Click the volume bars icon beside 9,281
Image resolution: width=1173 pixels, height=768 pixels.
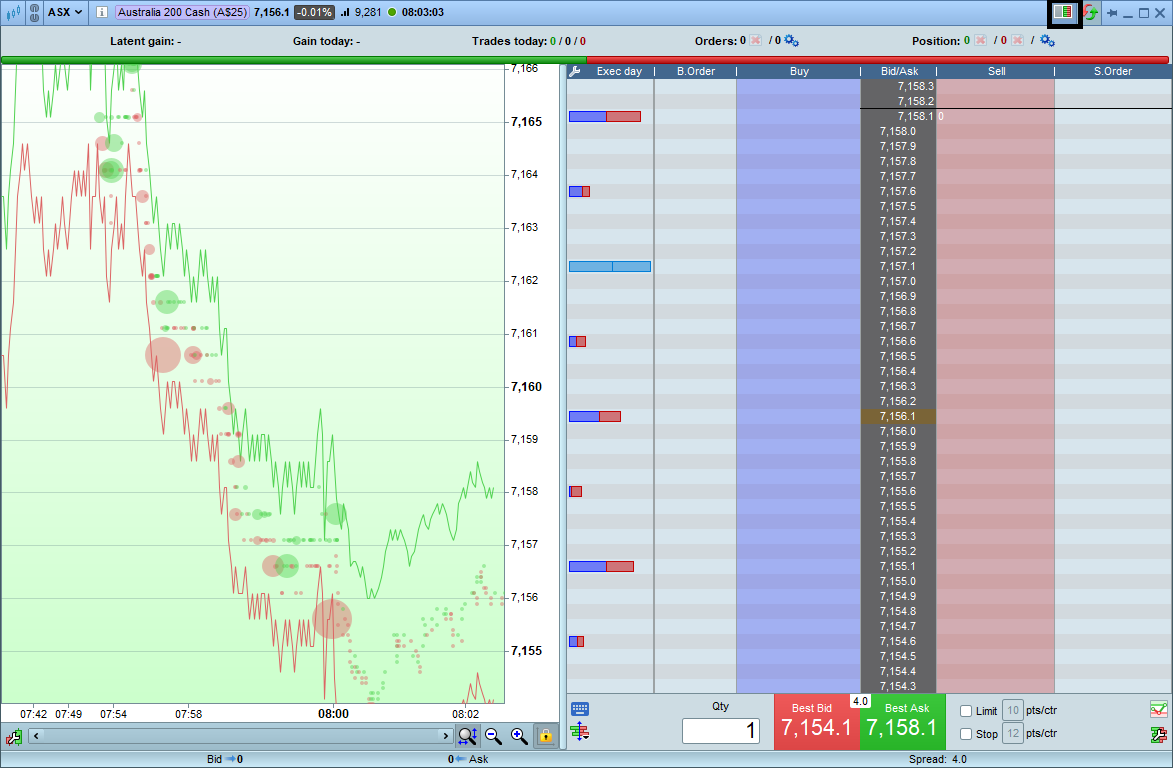pos(345,12)
